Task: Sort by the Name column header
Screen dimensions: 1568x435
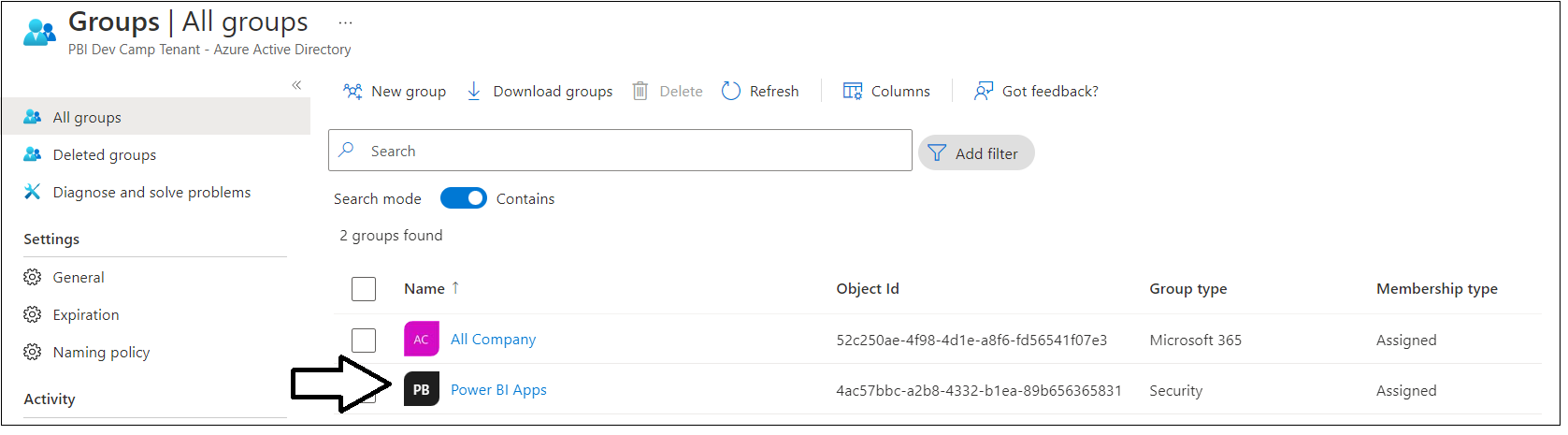Action: click(424, 289)
